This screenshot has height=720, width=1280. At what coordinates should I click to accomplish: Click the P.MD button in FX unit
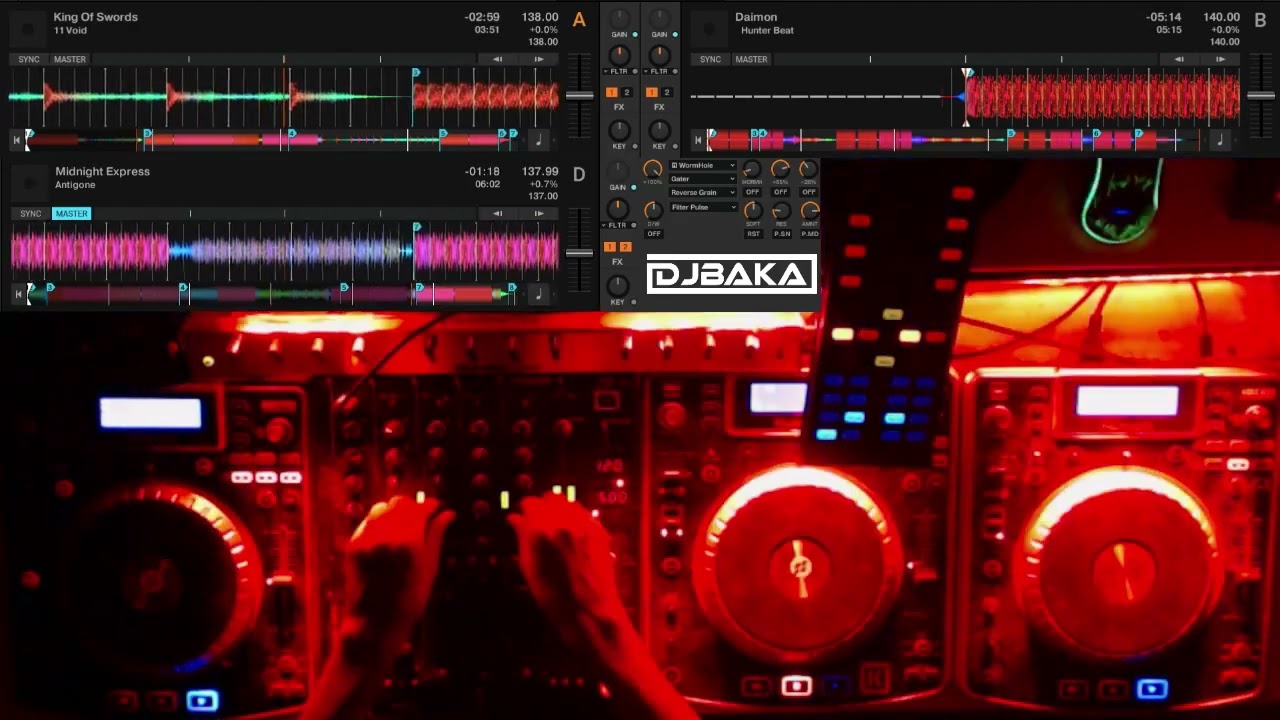(810, 234)
